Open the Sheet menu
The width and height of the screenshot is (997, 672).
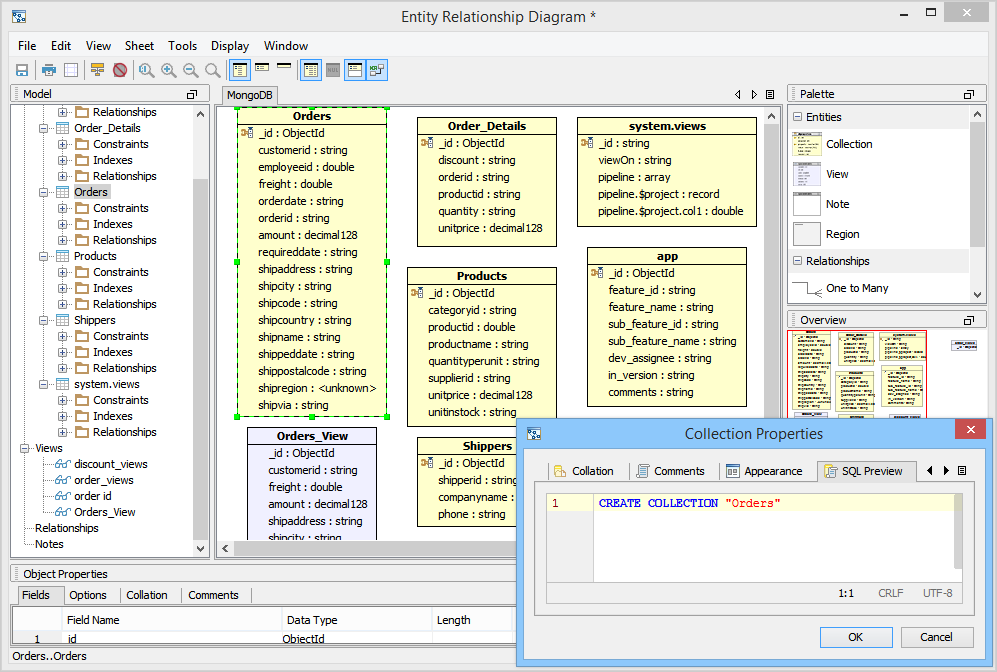[x=139, y=46]
